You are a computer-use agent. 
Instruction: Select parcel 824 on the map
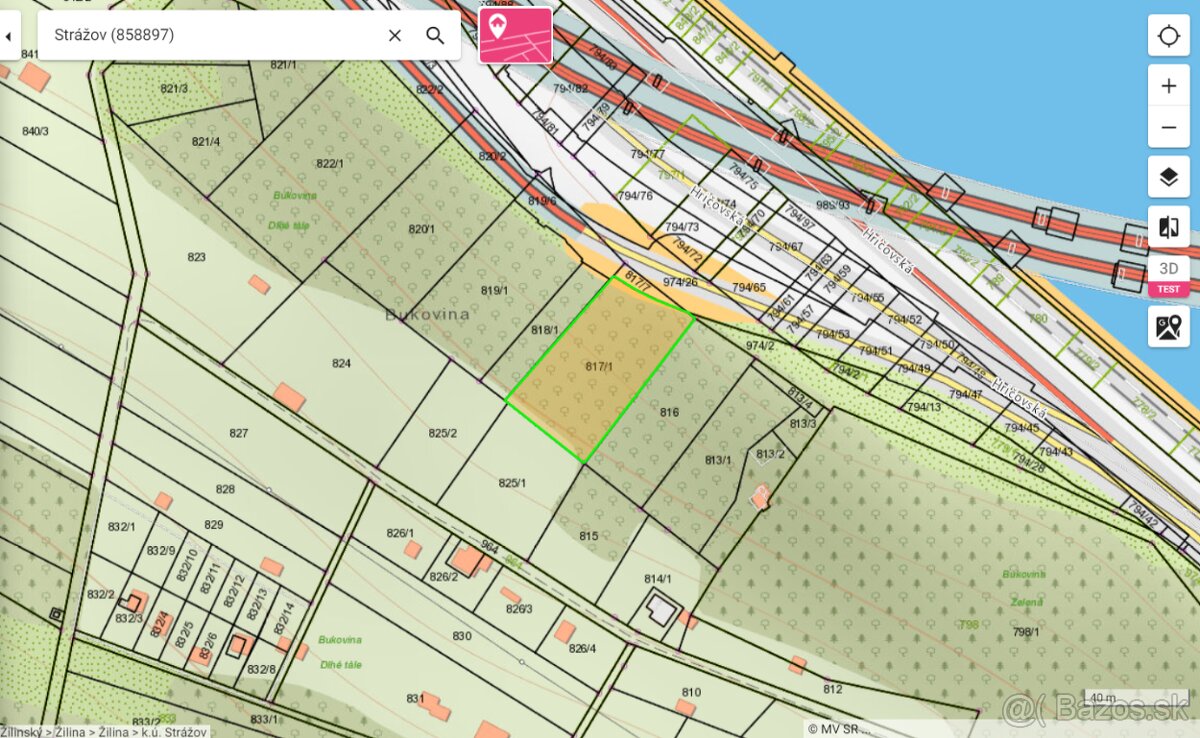(x=342, y=364)
